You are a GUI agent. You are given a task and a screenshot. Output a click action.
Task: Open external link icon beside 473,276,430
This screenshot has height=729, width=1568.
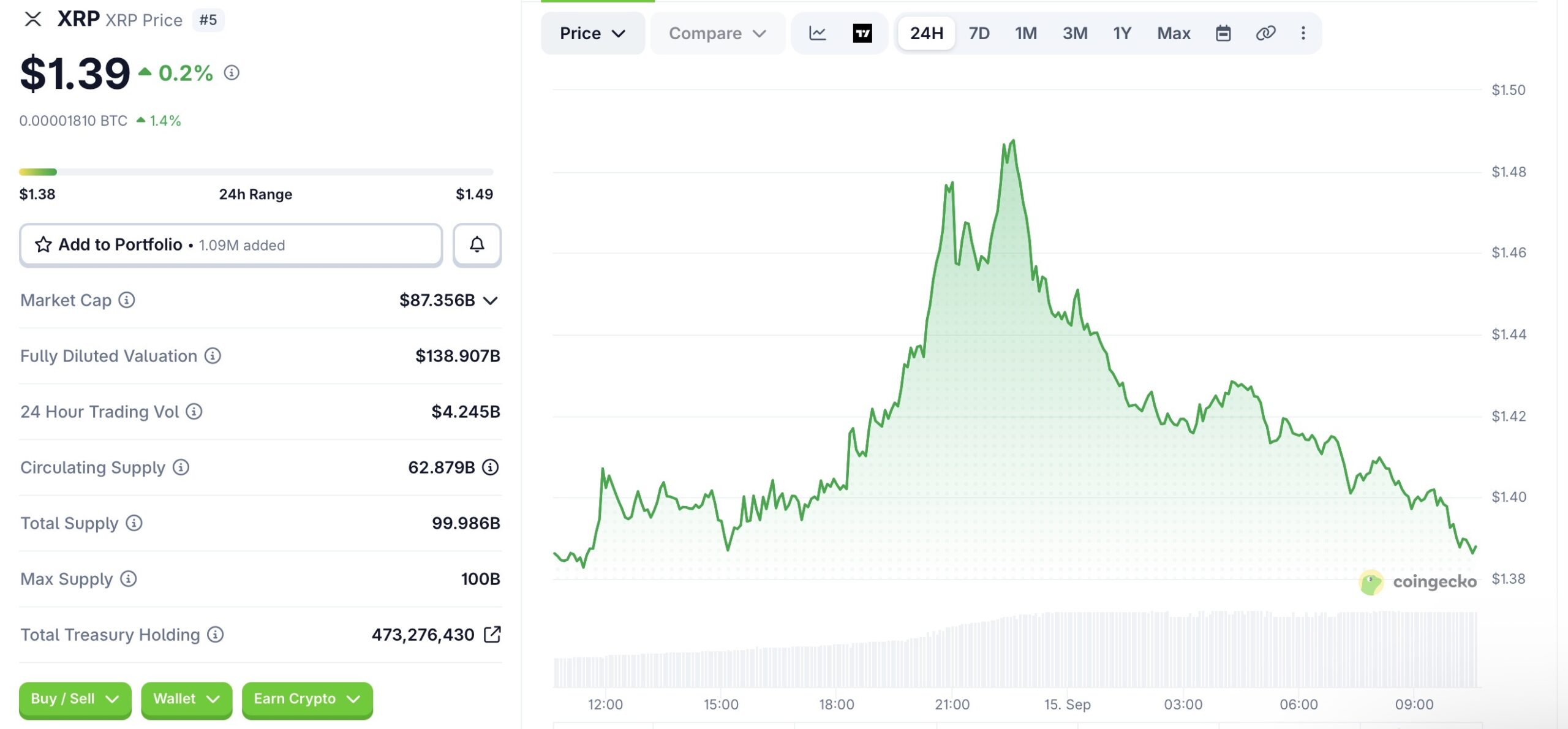(492, 635)
